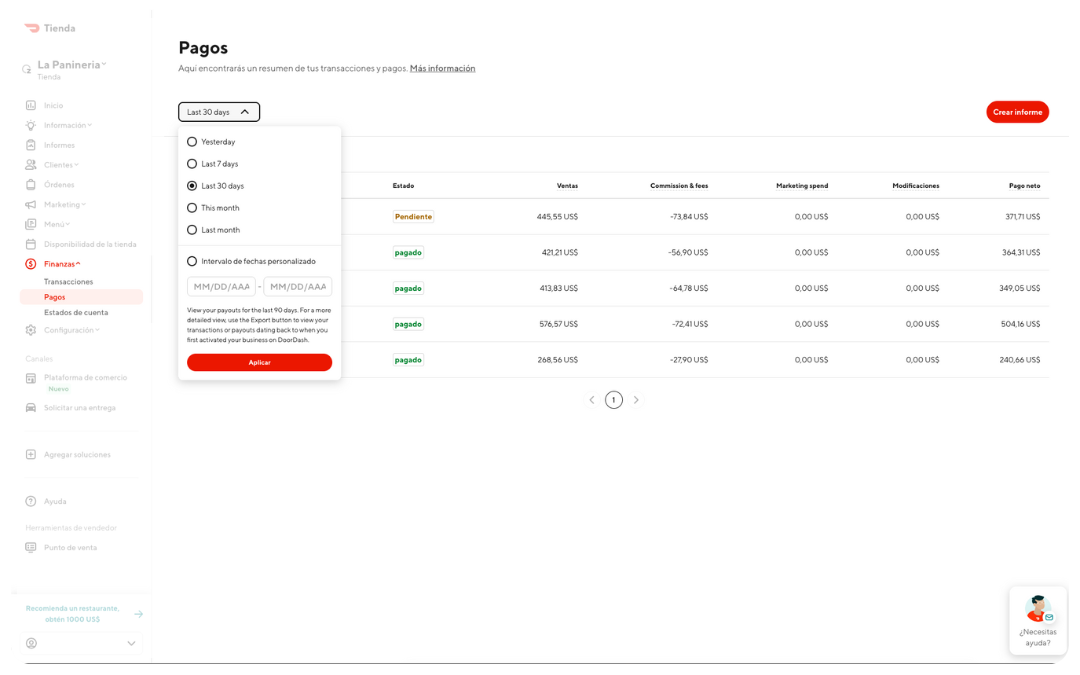
Task: Open the Informes reports icon
Action: coord(31,144)
